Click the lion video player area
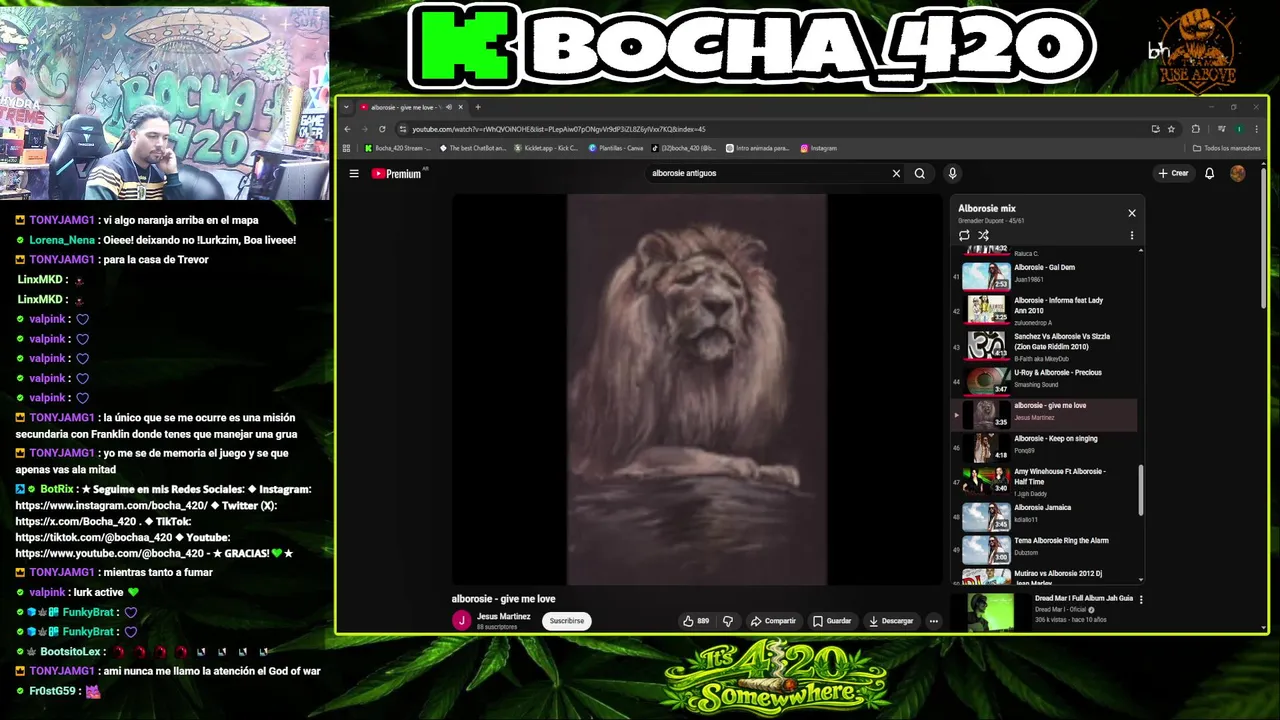This screenshot has height=720, width=1280. pos(697,389)
